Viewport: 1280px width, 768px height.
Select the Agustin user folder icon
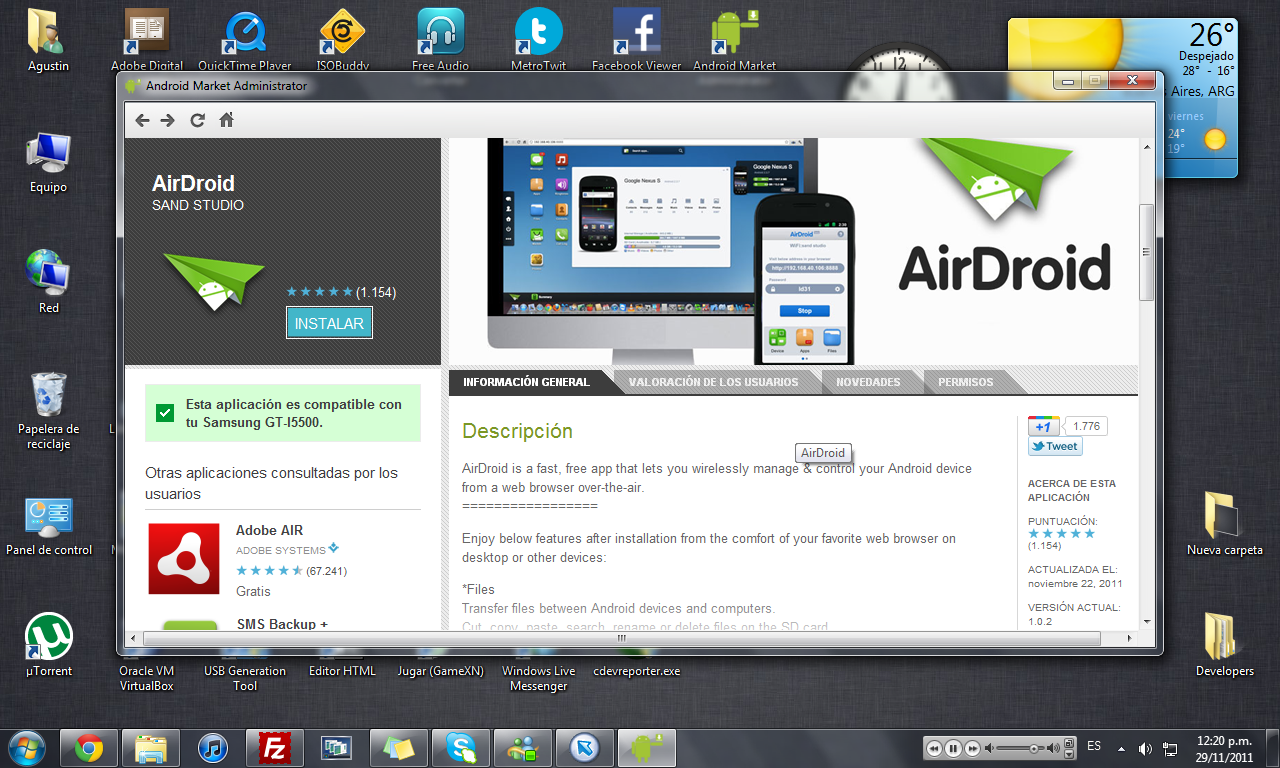tap(48, 40)
